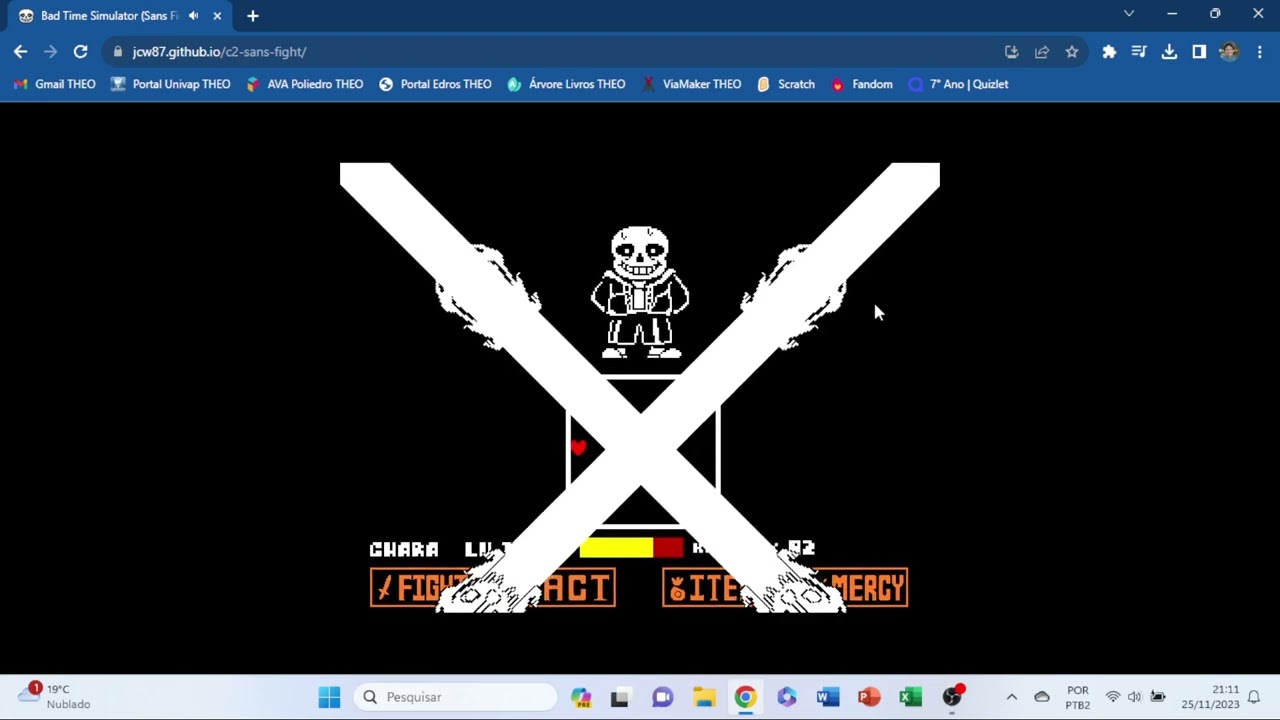Toggle the Chrome side panel

1199,51
